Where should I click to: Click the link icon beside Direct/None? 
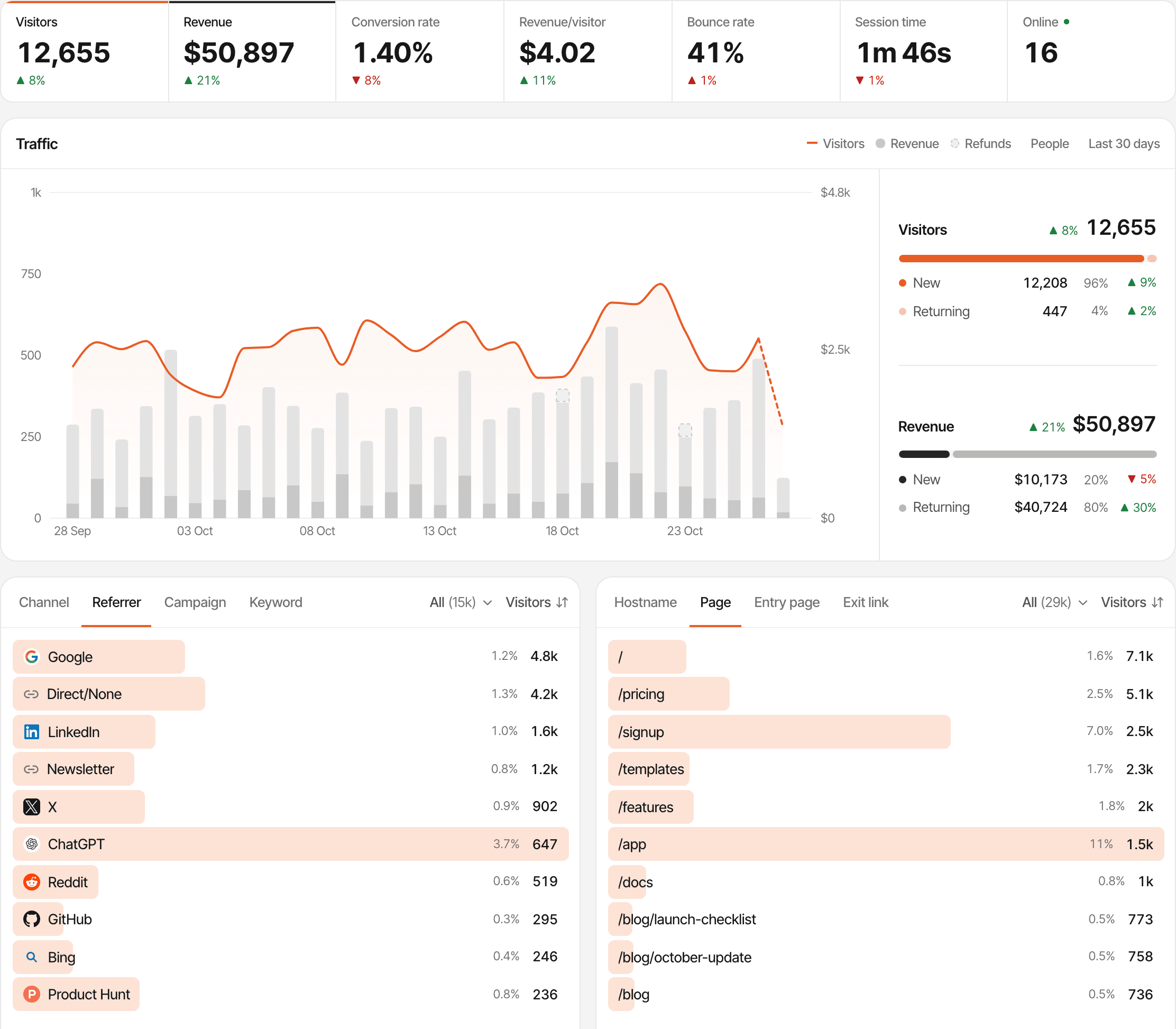pos(31,694)
